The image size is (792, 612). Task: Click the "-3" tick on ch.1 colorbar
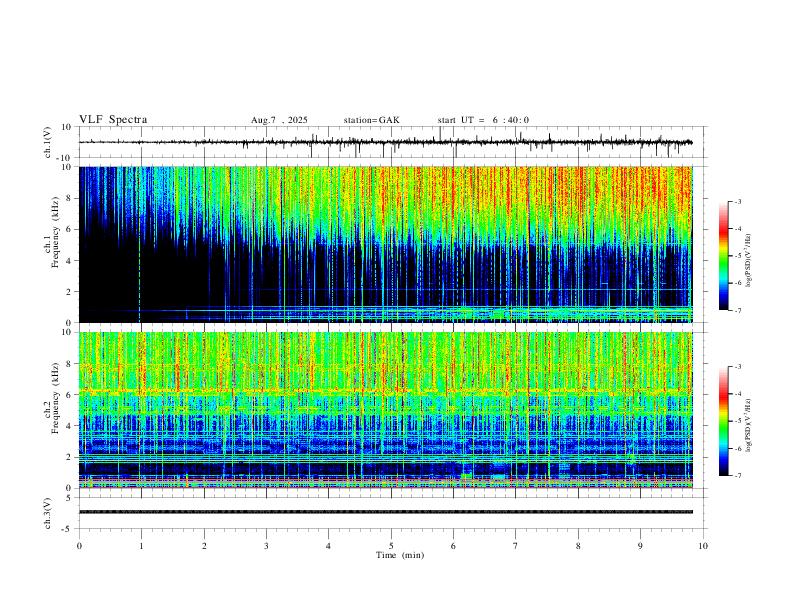click(x=737, y=201)
